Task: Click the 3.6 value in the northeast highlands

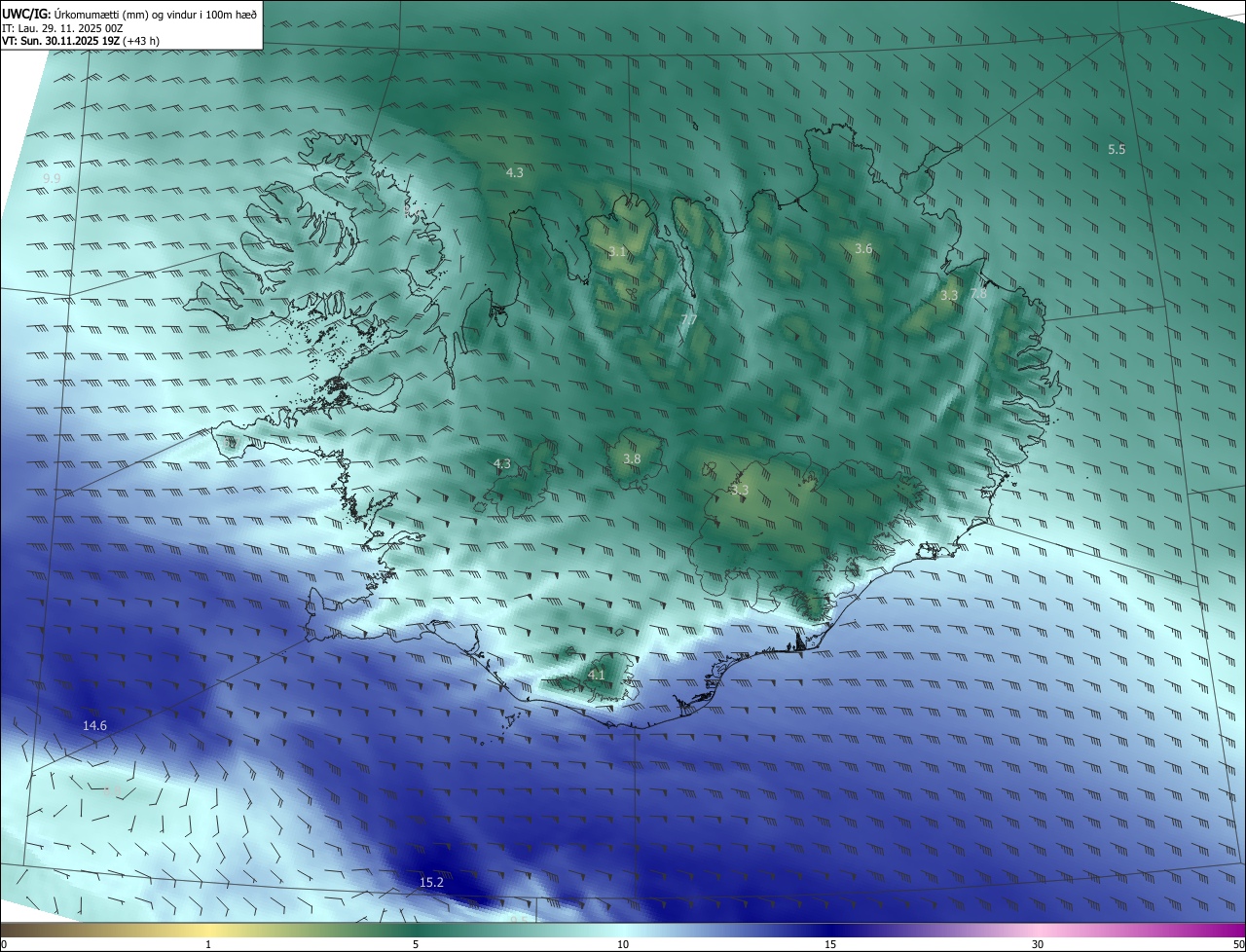Action: click(863, 249)
